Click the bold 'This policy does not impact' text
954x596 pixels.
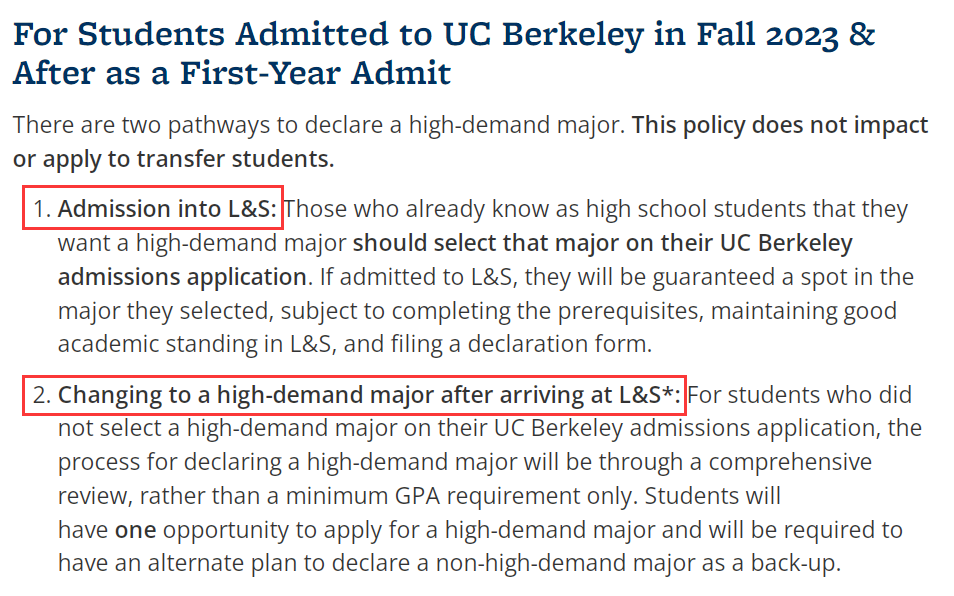[780, 125]
